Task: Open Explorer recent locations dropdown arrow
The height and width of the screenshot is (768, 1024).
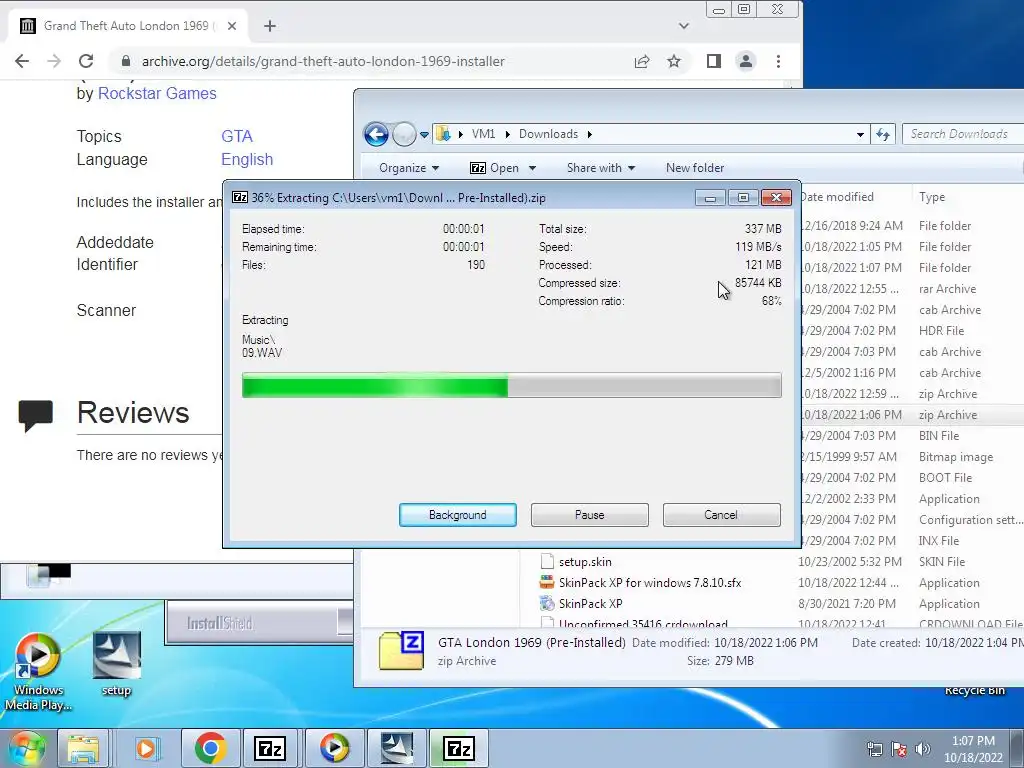Action: point(424,135)
